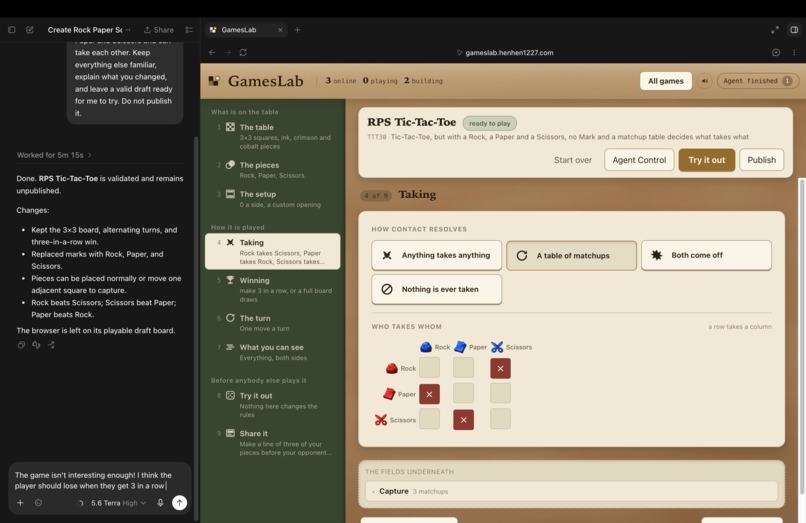
Task: Click the Share button in chat header
Action: (159, 30)
